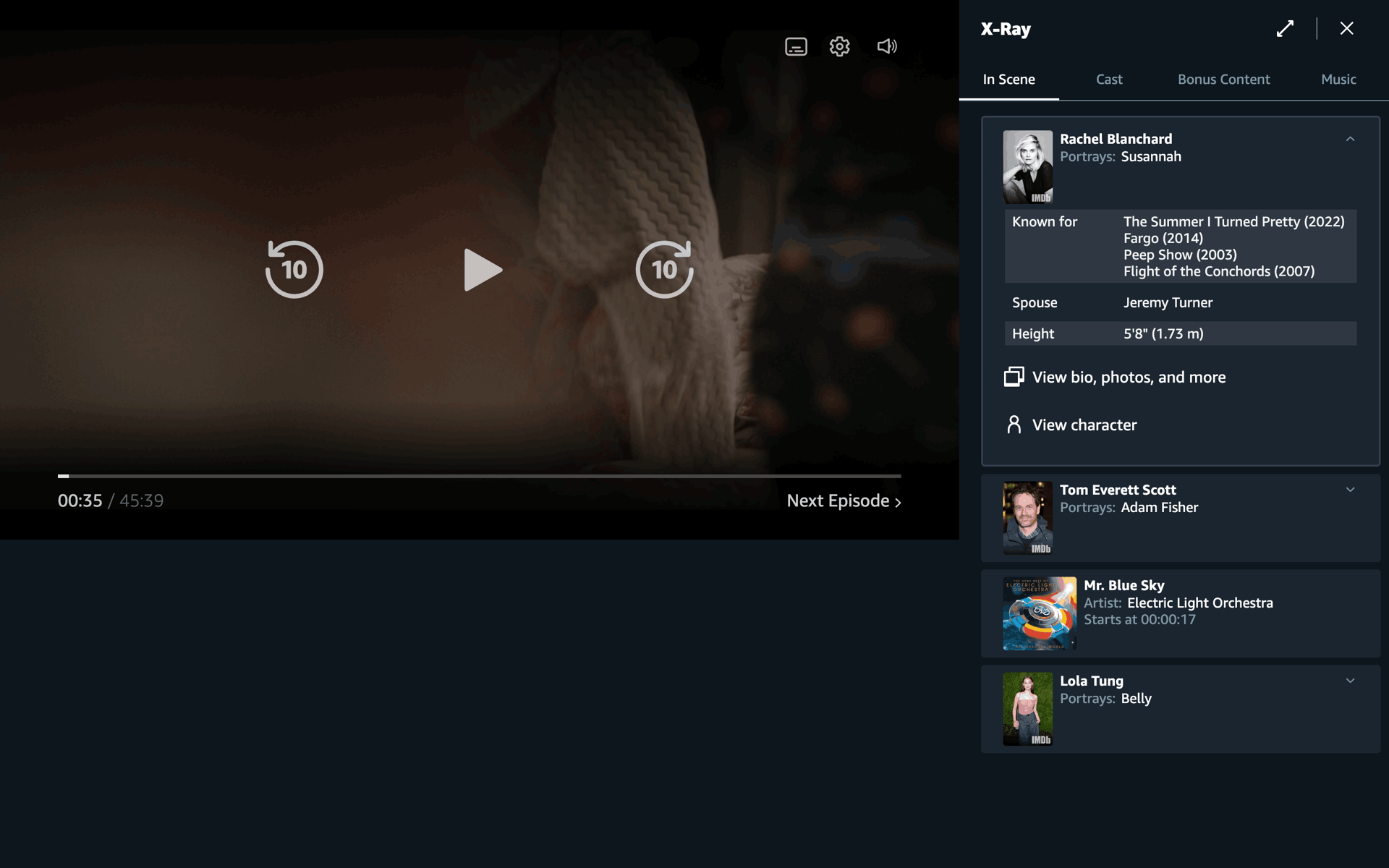The width and height of the screenshot is (1389, 868).
Task: Switch to the In Scene tab
Action: [x=1008, y=80]
